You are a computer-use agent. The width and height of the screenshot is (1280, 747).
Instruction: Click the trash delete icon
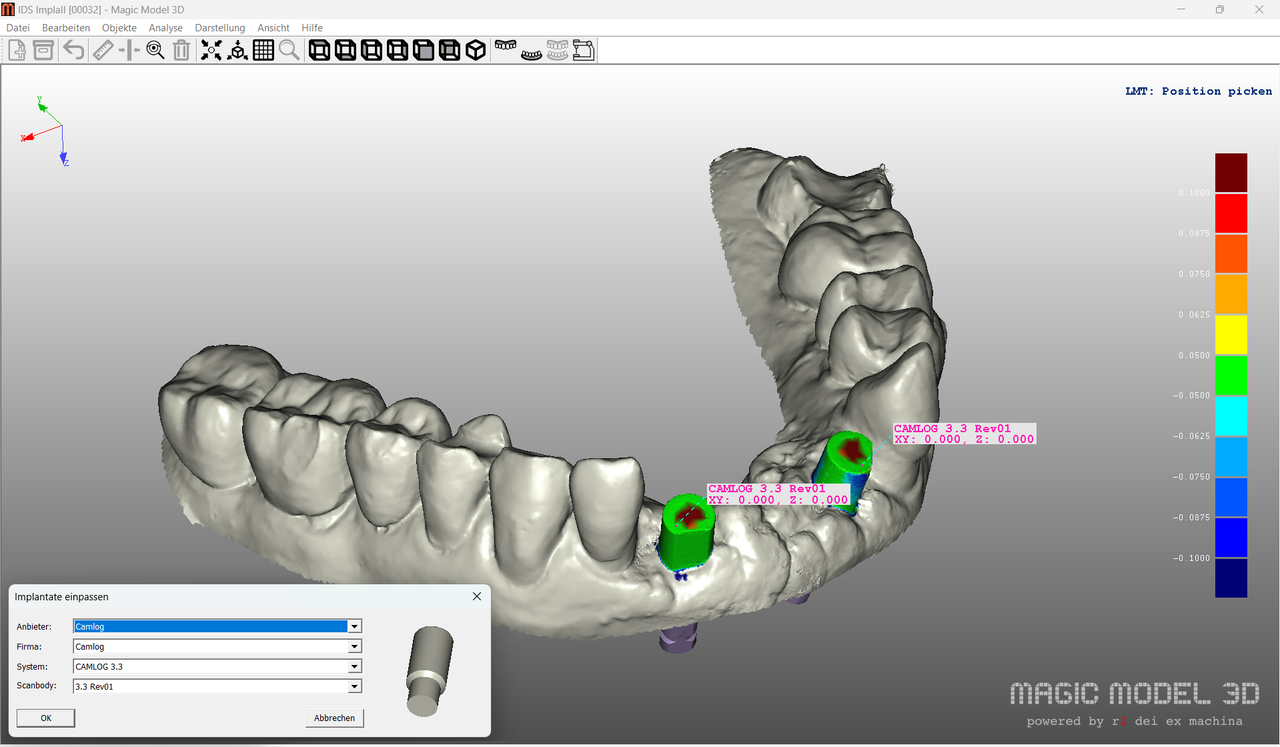(181, 50)
